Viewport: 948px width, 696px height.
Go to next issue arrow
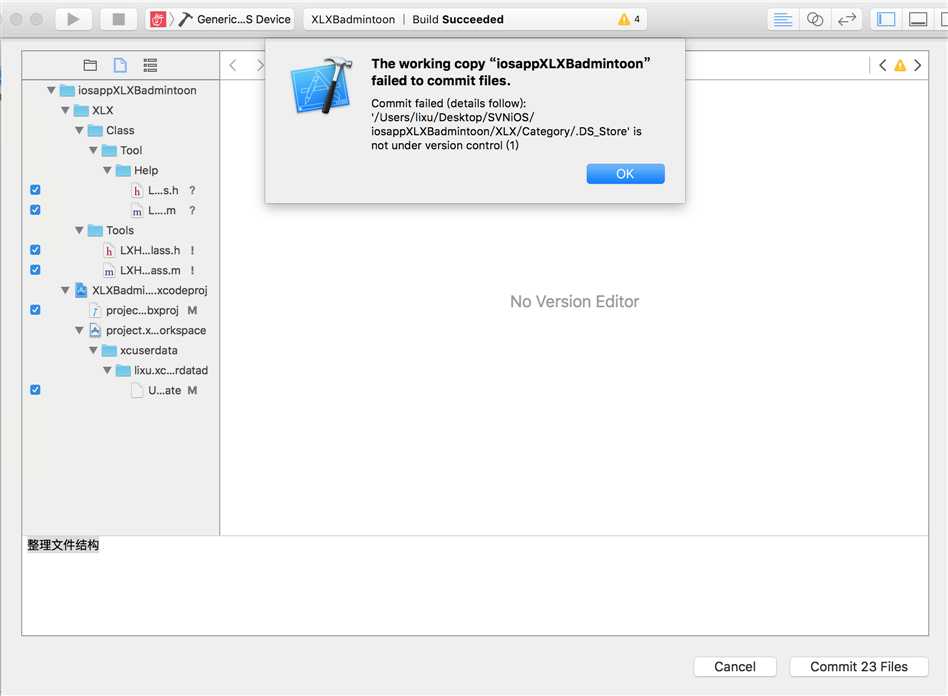point(917,65)
